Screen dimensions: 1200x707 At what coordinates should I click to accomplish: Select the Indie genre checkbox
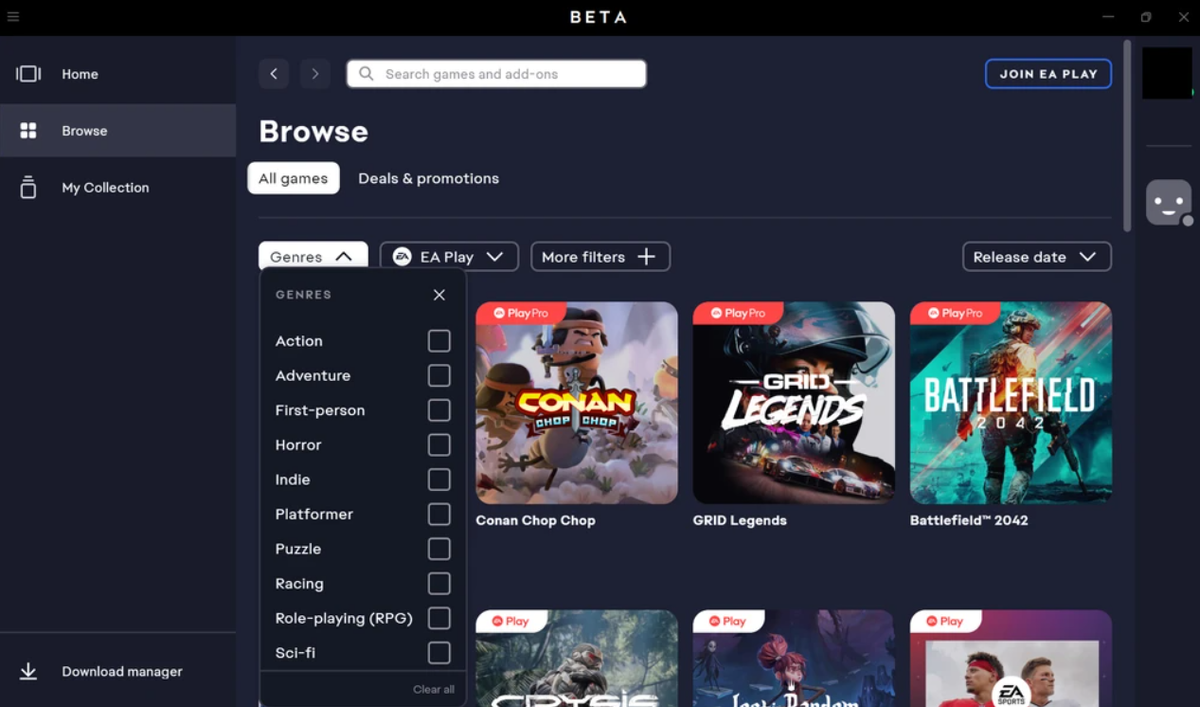pos(439,480)
